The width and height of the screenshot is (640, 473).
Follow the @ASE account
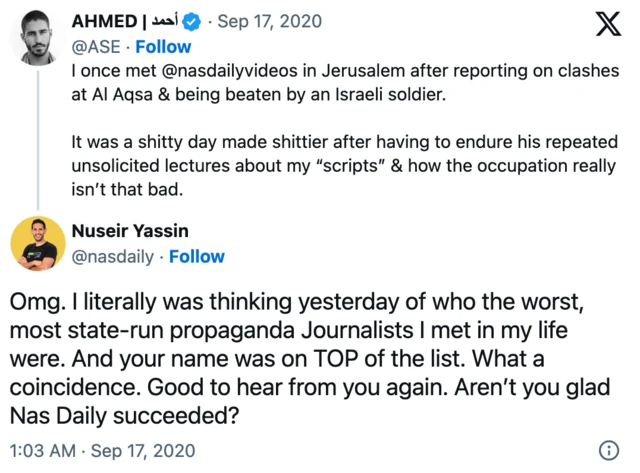coord(163,46)
